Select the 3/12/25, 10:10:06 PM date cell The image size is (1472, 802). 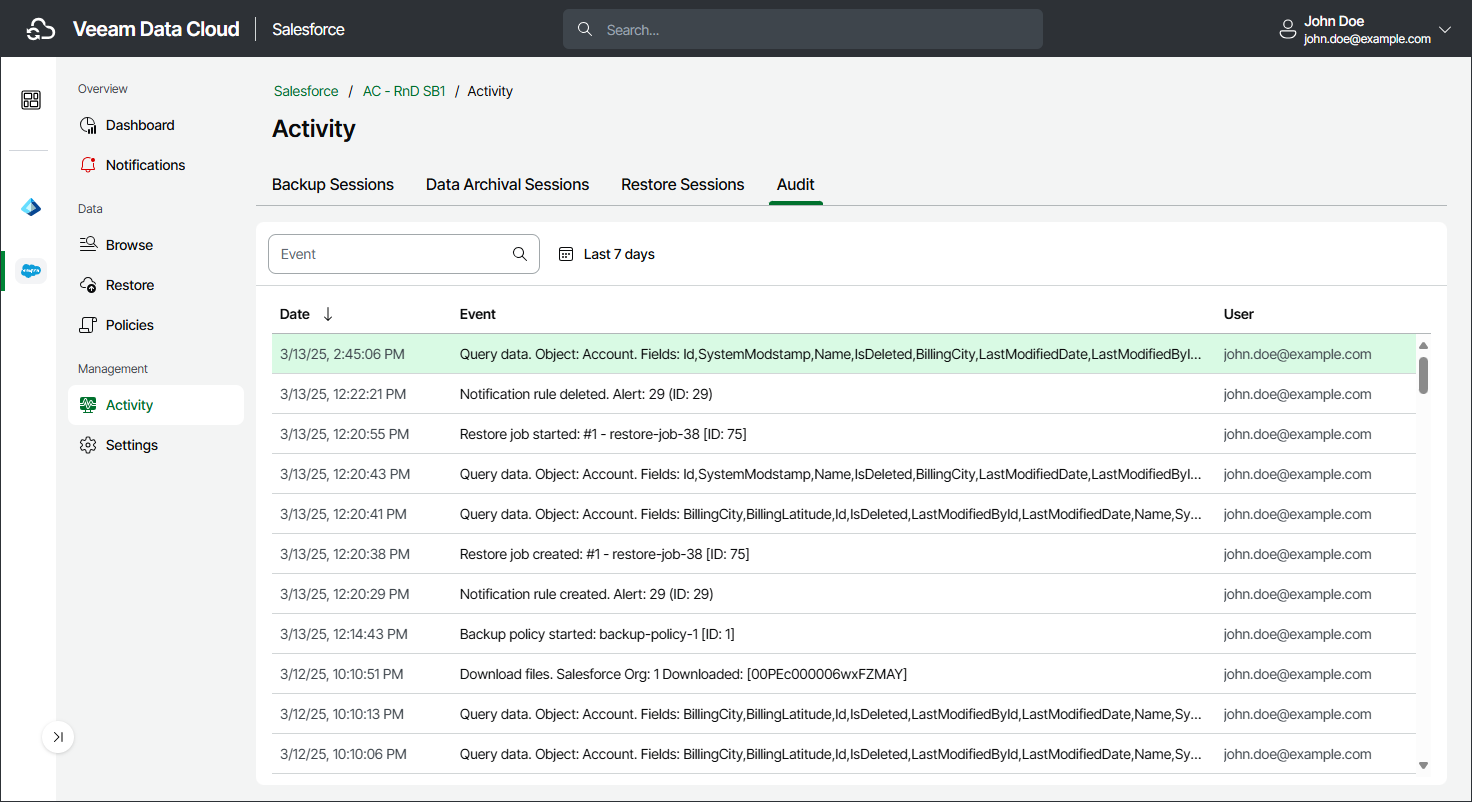pyautogui.click(x=343, y=754)
